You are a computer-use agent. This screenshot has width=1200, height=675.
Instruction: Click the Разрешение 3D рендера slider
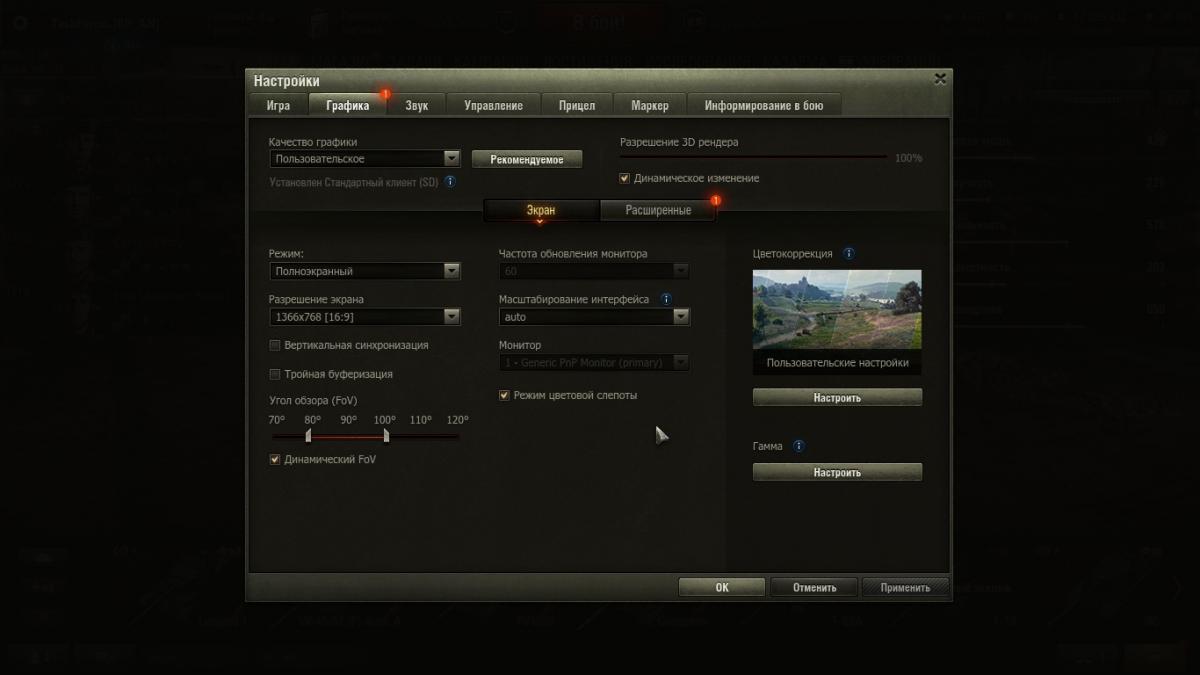[x=752, y=157]
